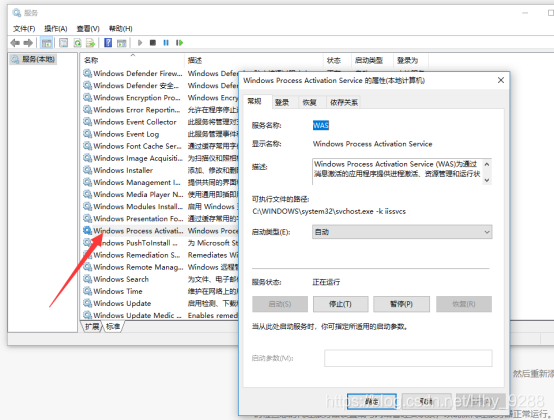Select the Windows Installer service row
This screenshot has height=420, width=554.
(160, 170)
